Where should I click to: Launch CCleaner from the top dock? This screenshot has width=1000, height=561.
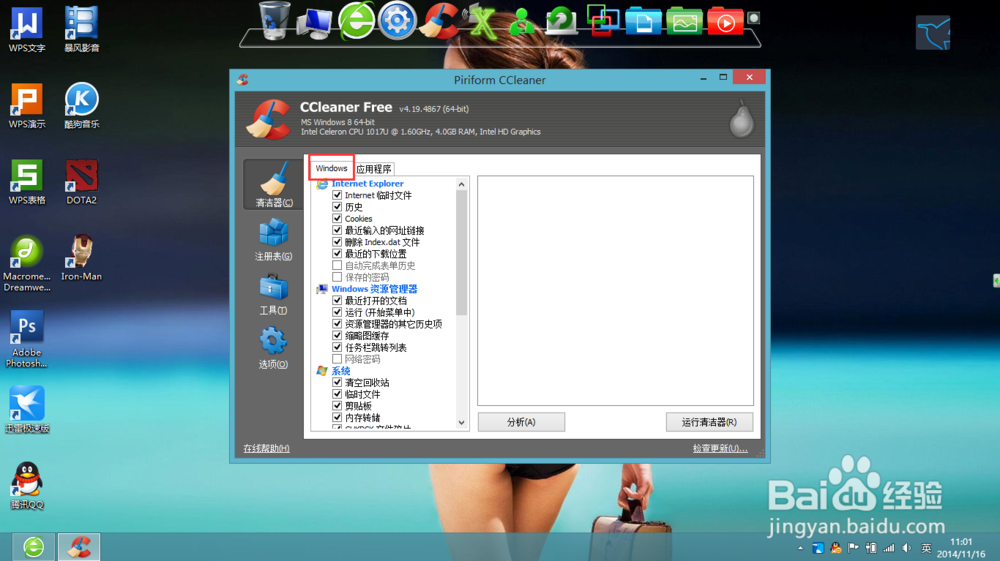[x=439, y=21]
